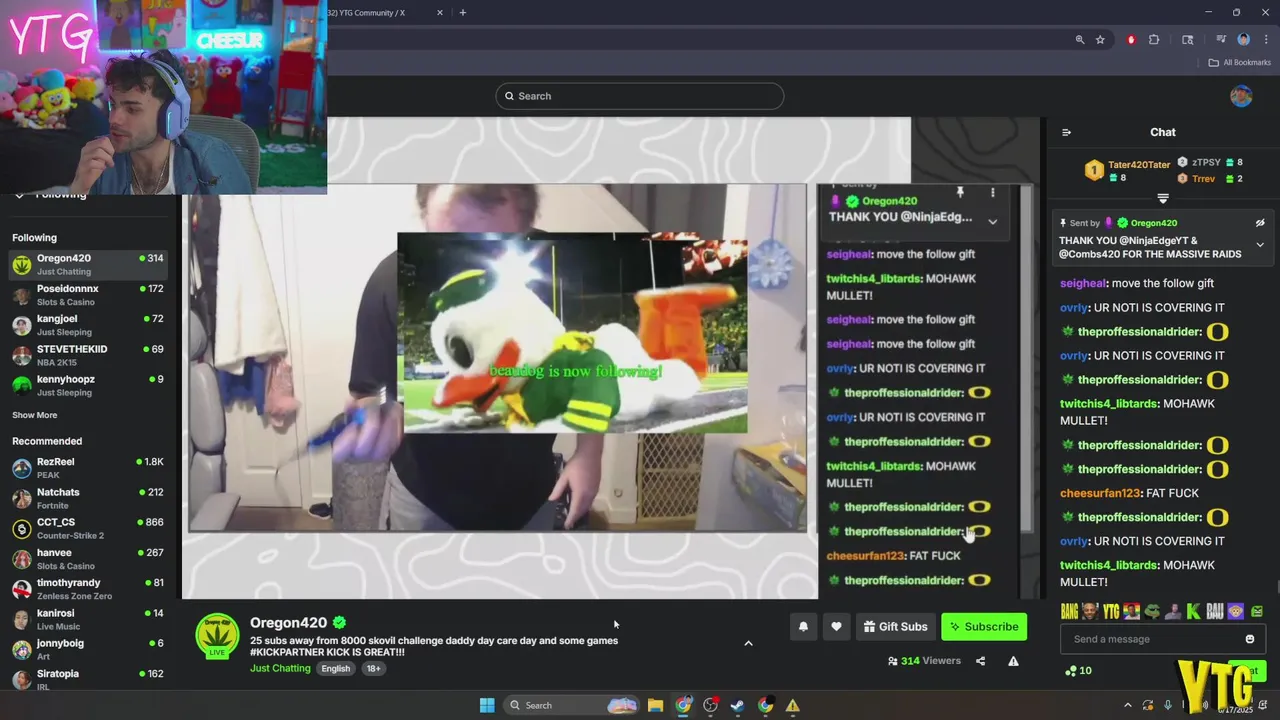This screenshot has width=1280, height=720.
Task: Click the Oregon420 channel name
Action: tap(288, 622)
